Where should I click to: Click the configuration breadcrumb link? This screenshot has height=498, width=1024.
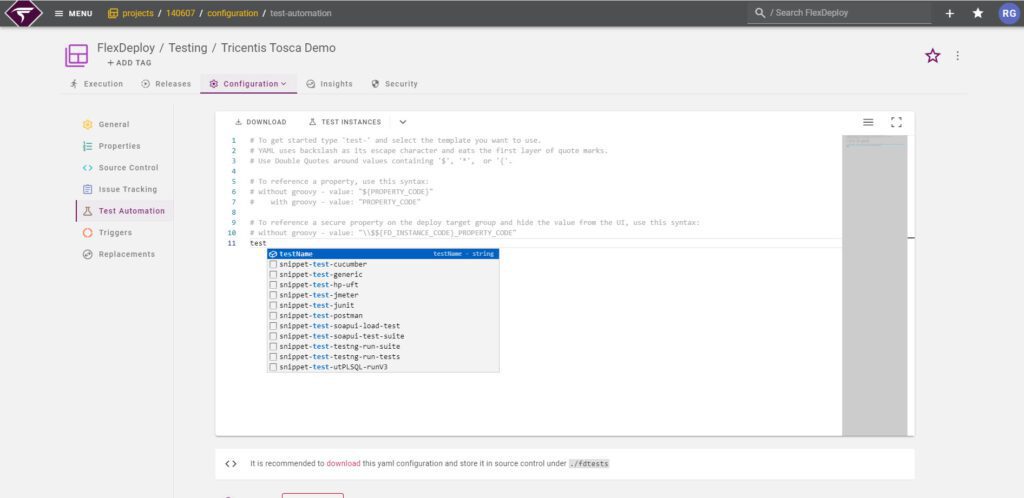coord(232,13)
